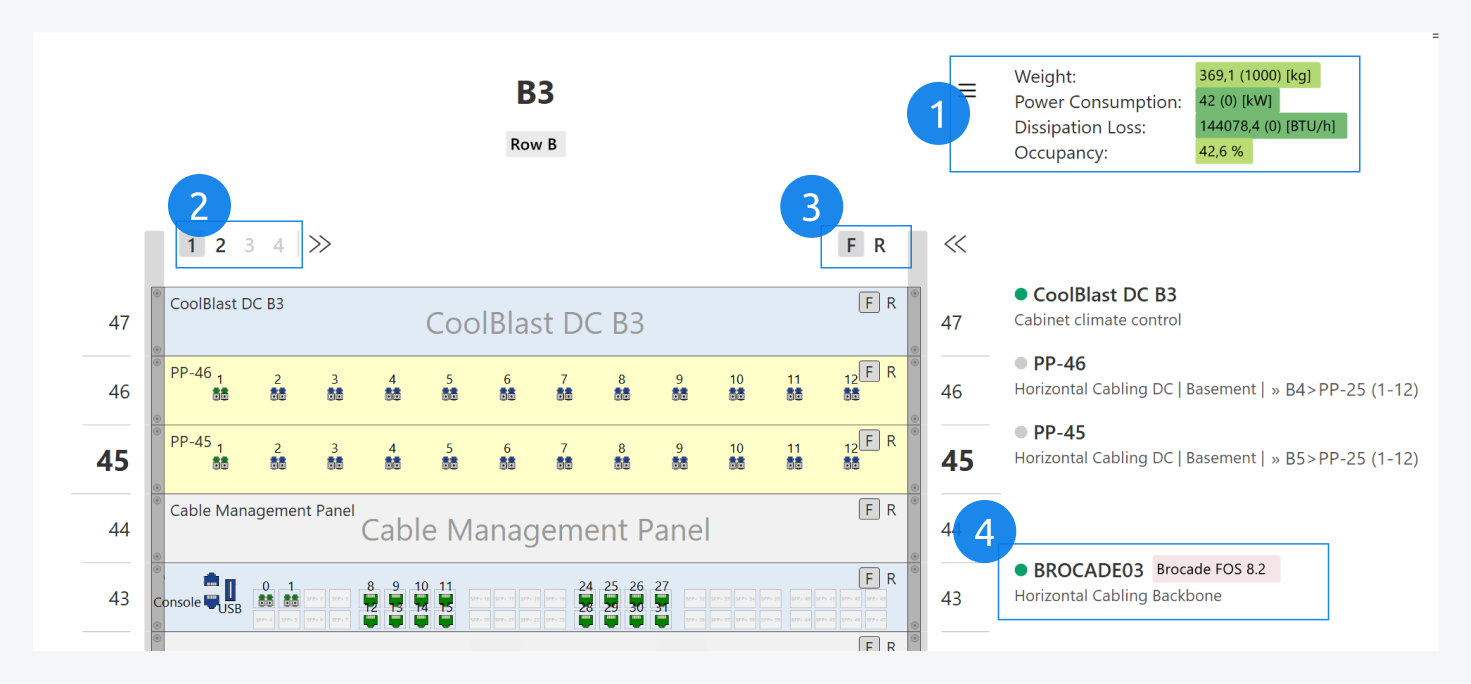The width and height of the screenshot is (1471, 684).
Task: Switch to rack side 2
Action: [x=221, y=246]
